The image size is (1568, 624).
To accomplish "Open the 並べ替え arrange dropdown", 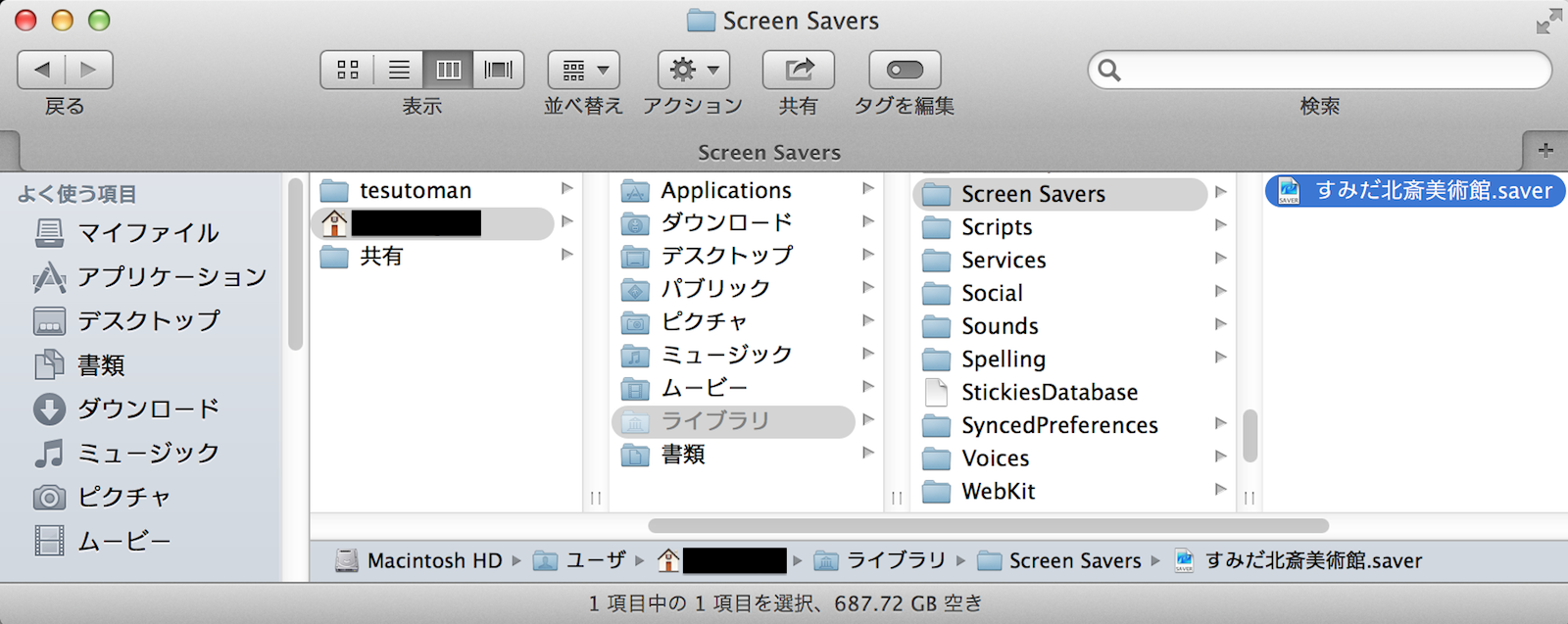I will tap(584, 70).
